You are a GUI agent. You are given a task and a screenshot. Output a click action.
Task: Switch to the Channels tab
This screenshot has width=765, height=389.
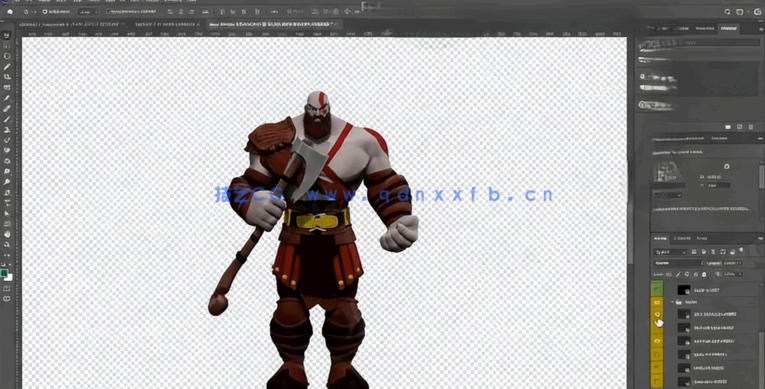[x=682, y=239]
